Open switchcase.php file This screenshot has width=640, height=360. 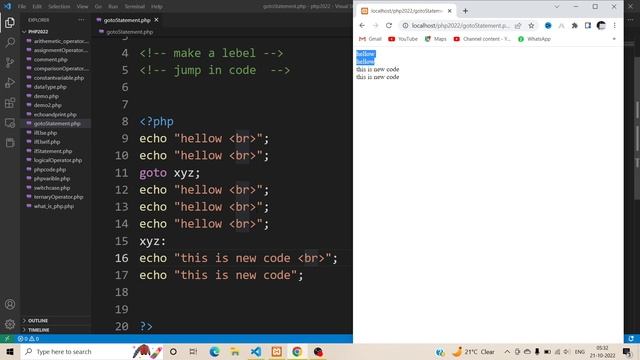52,188
